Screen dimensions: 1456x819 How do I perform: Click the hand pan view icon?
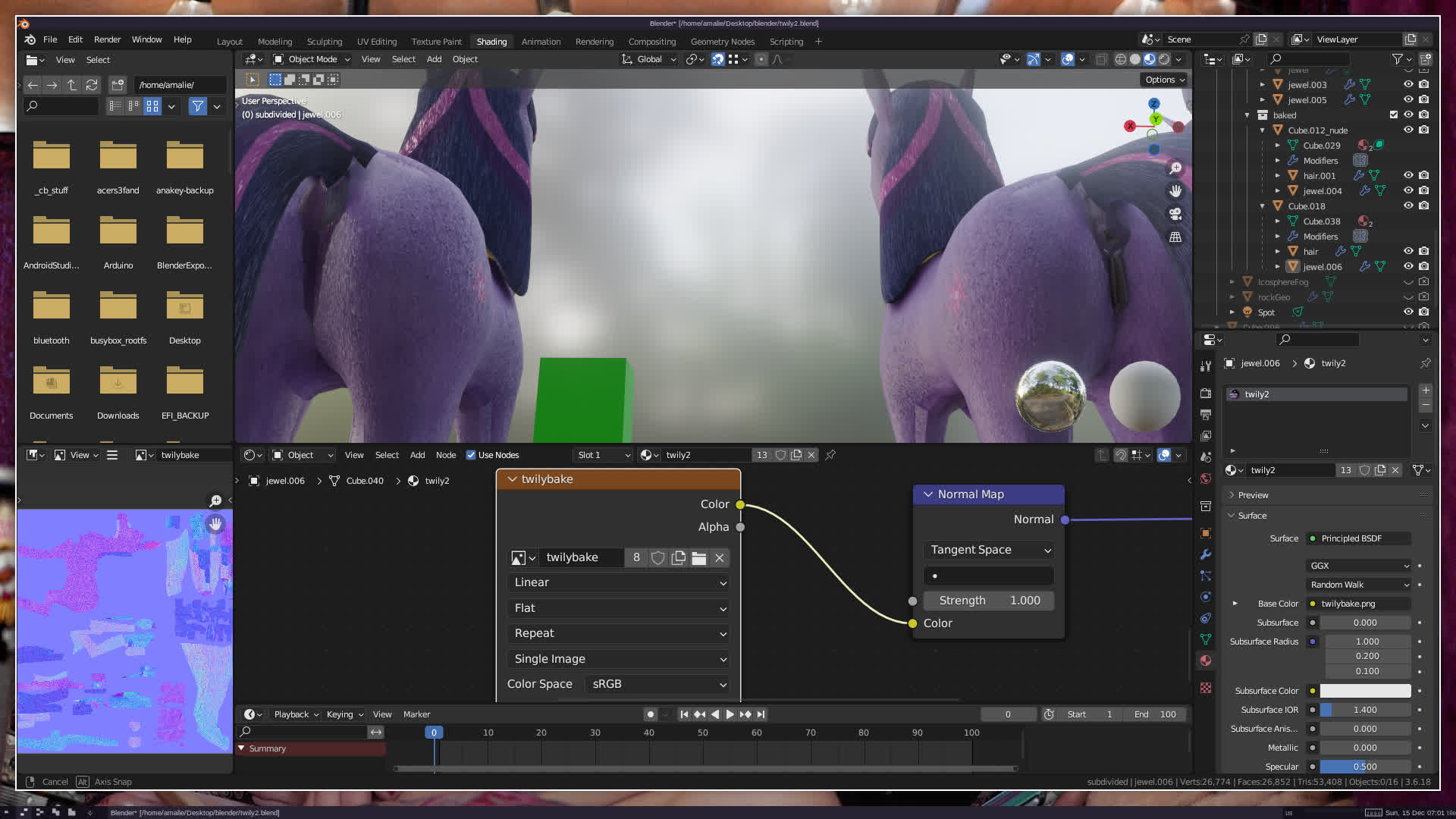pyautogui.click(x=1175, y=191)
